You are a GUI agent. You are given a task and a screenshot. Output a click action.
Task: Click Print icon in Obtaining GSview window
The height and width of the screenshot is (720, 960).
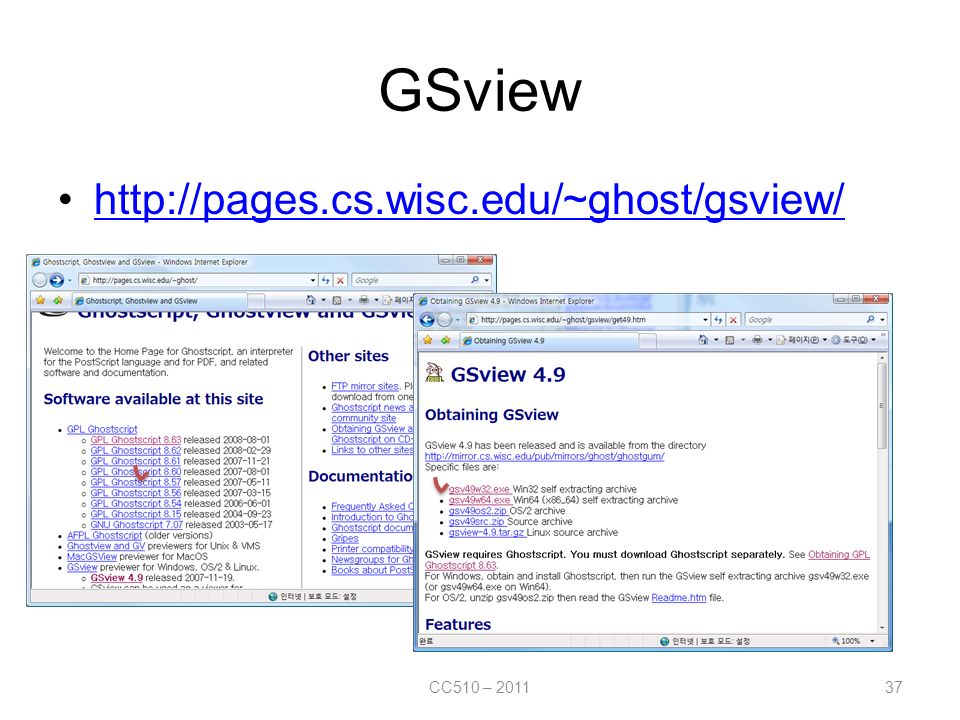click(757, 340)
